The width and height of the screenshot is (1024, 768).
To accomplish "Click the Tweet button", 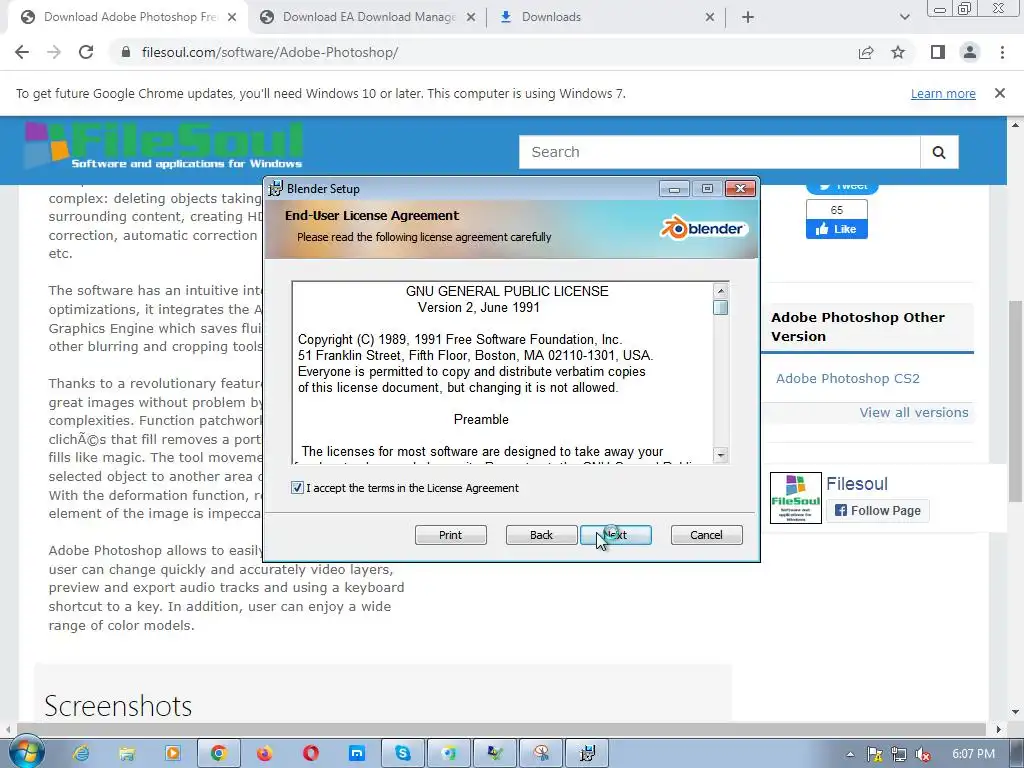I will (x=842, y=187).
